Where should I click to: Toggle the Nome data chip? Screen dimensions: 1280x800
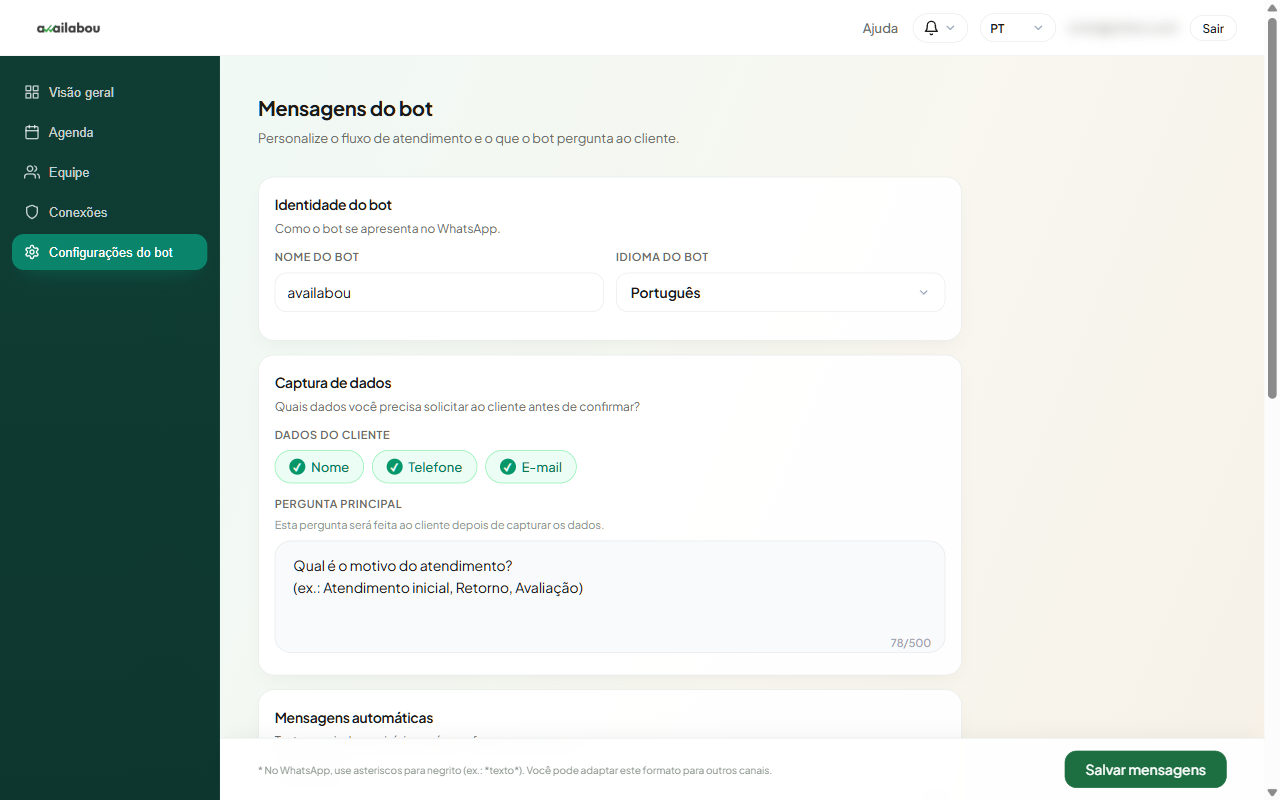point(319,467)
